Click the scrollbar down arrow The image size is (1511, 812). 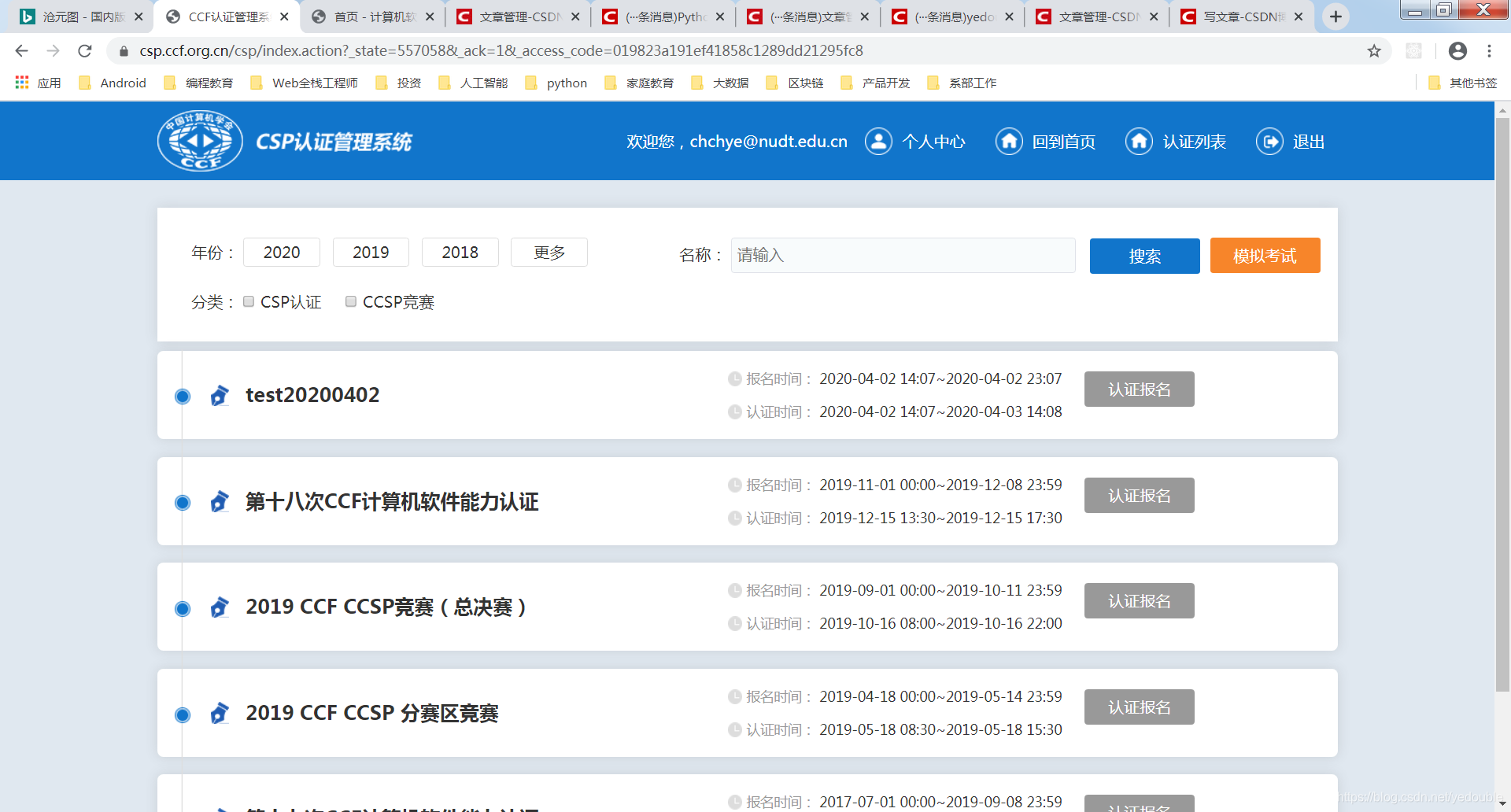coord(1502,804)
